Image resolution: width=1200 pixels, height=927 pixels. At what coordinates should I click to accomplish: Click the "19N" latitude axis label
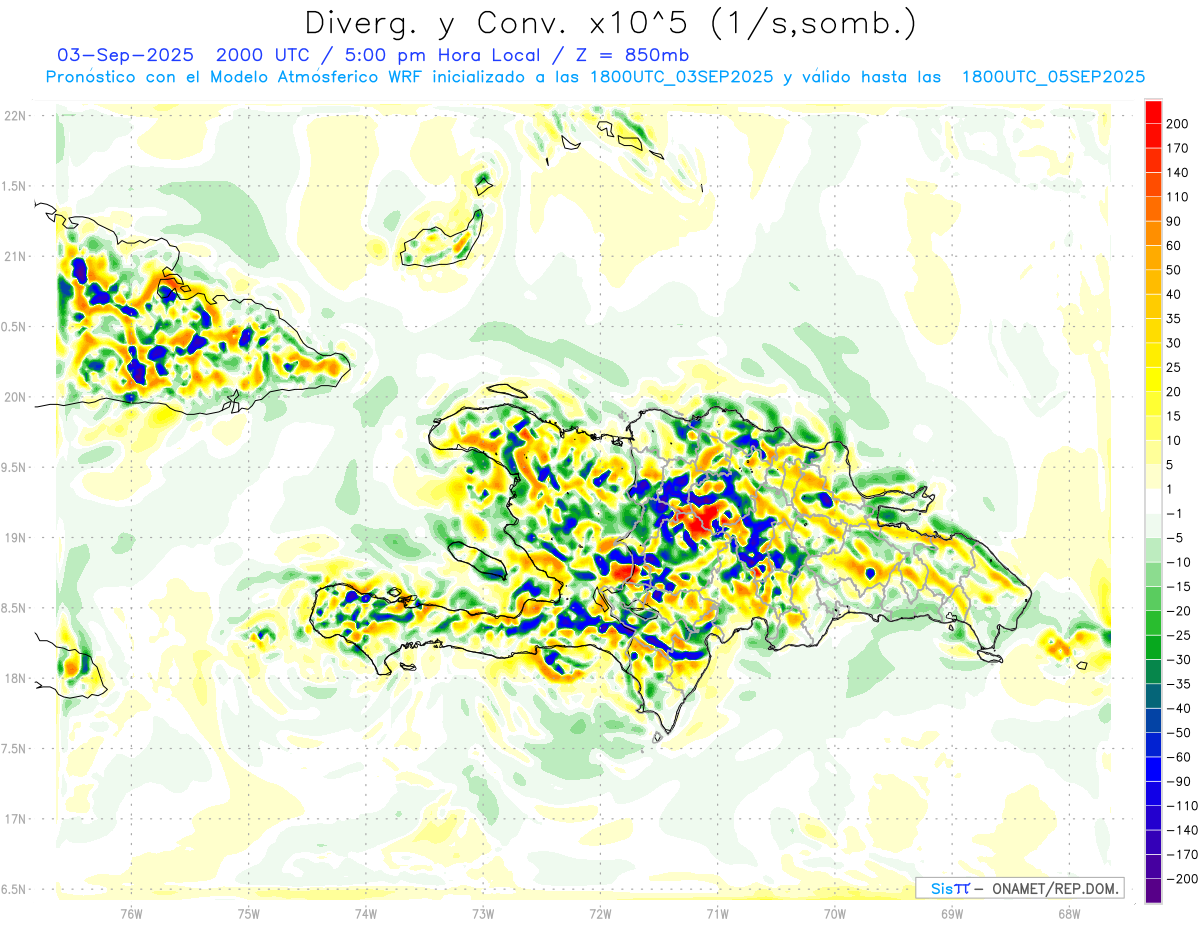[x=17, y=537]
